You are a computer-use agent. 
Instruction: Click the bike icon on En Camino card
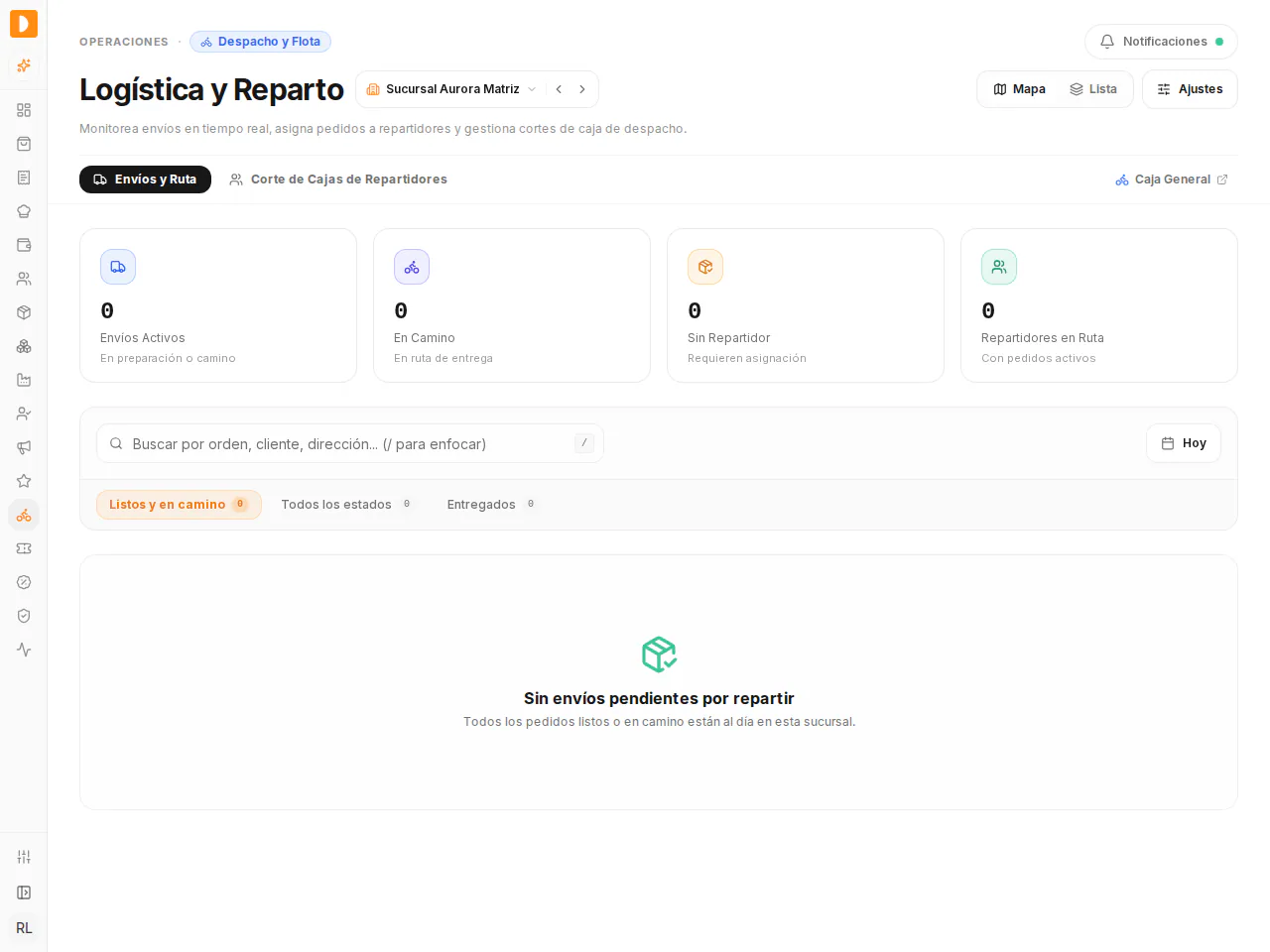point(412,267)
